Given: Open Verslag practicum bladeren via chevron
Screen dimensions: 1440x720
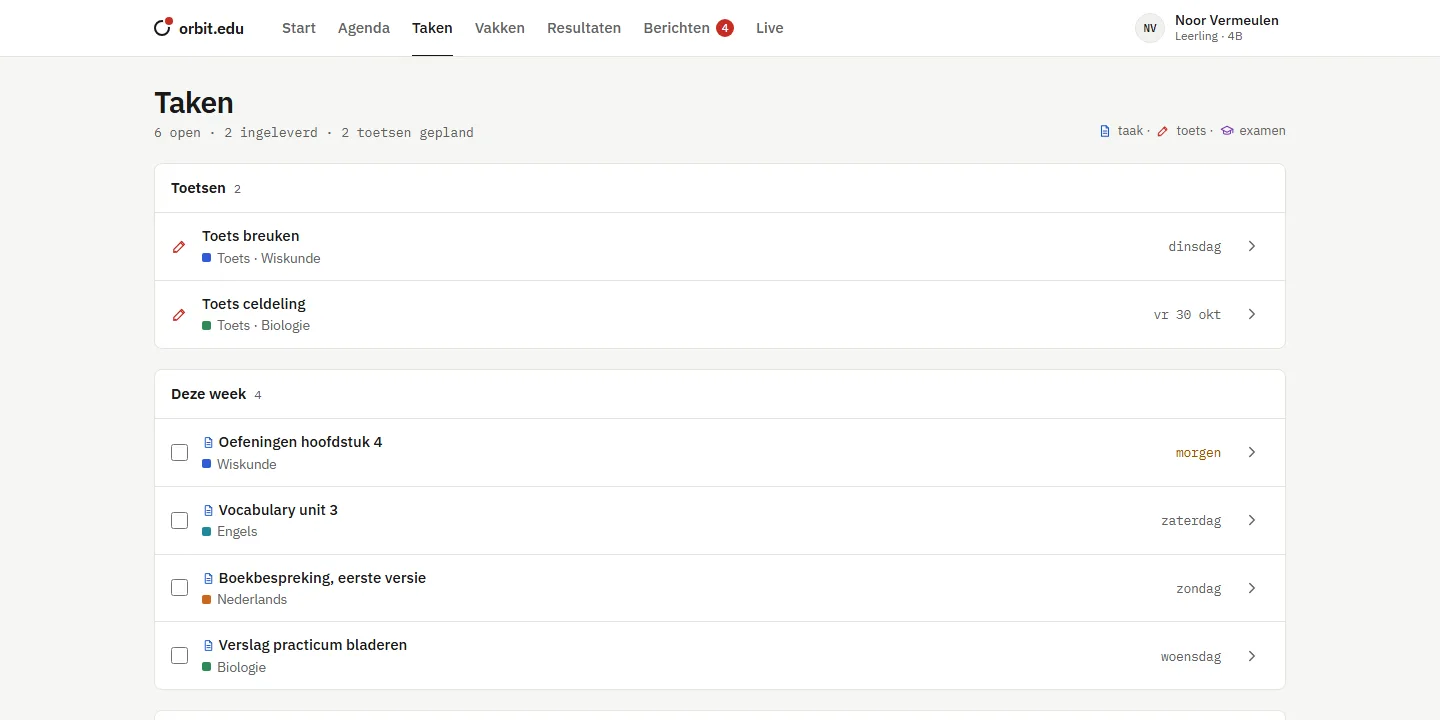Looking at the screenshot, I should point(1252,656).
